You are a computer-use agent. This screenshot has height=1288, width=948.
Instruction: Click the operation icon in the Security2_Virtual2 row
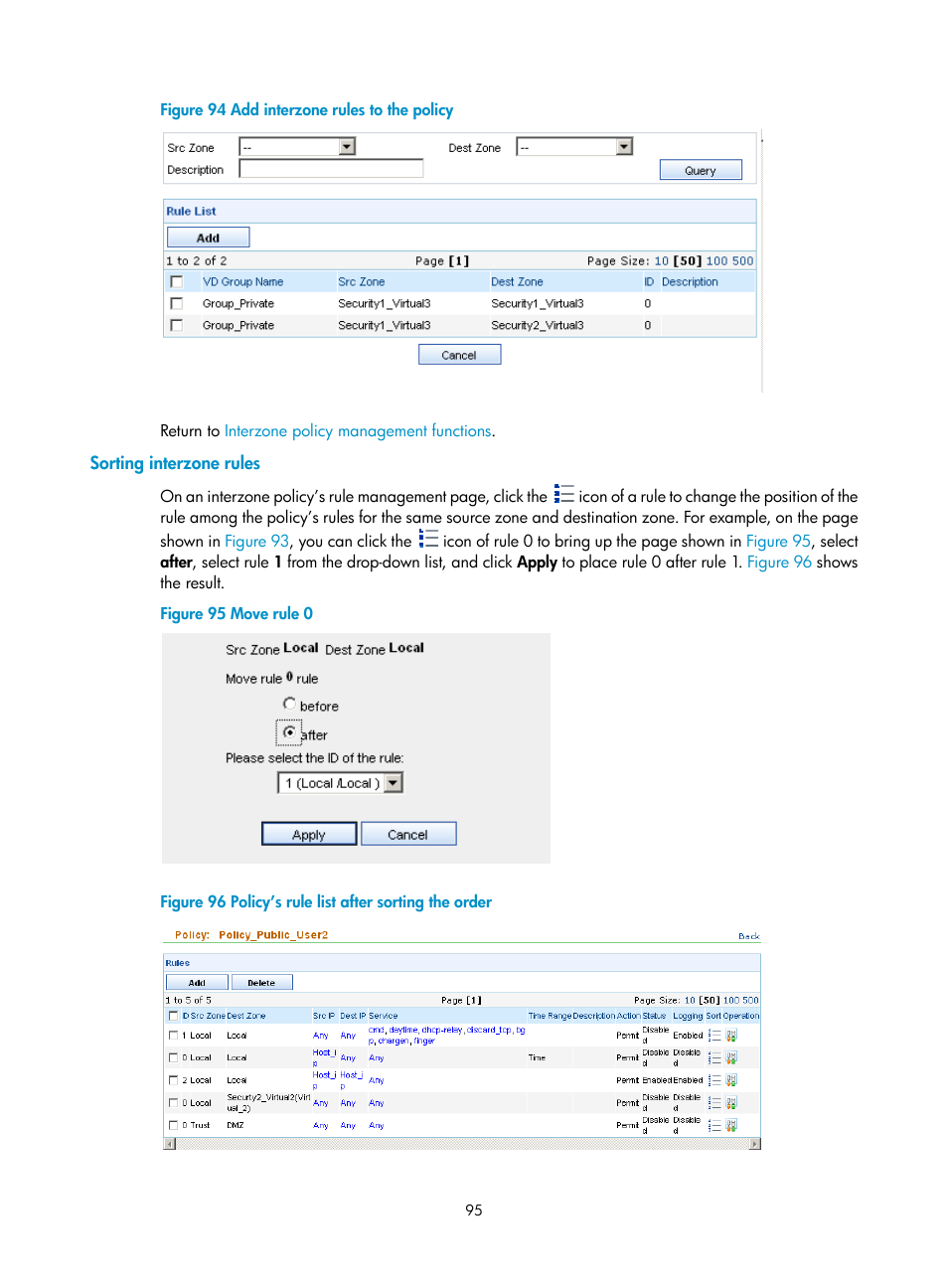731,1103
